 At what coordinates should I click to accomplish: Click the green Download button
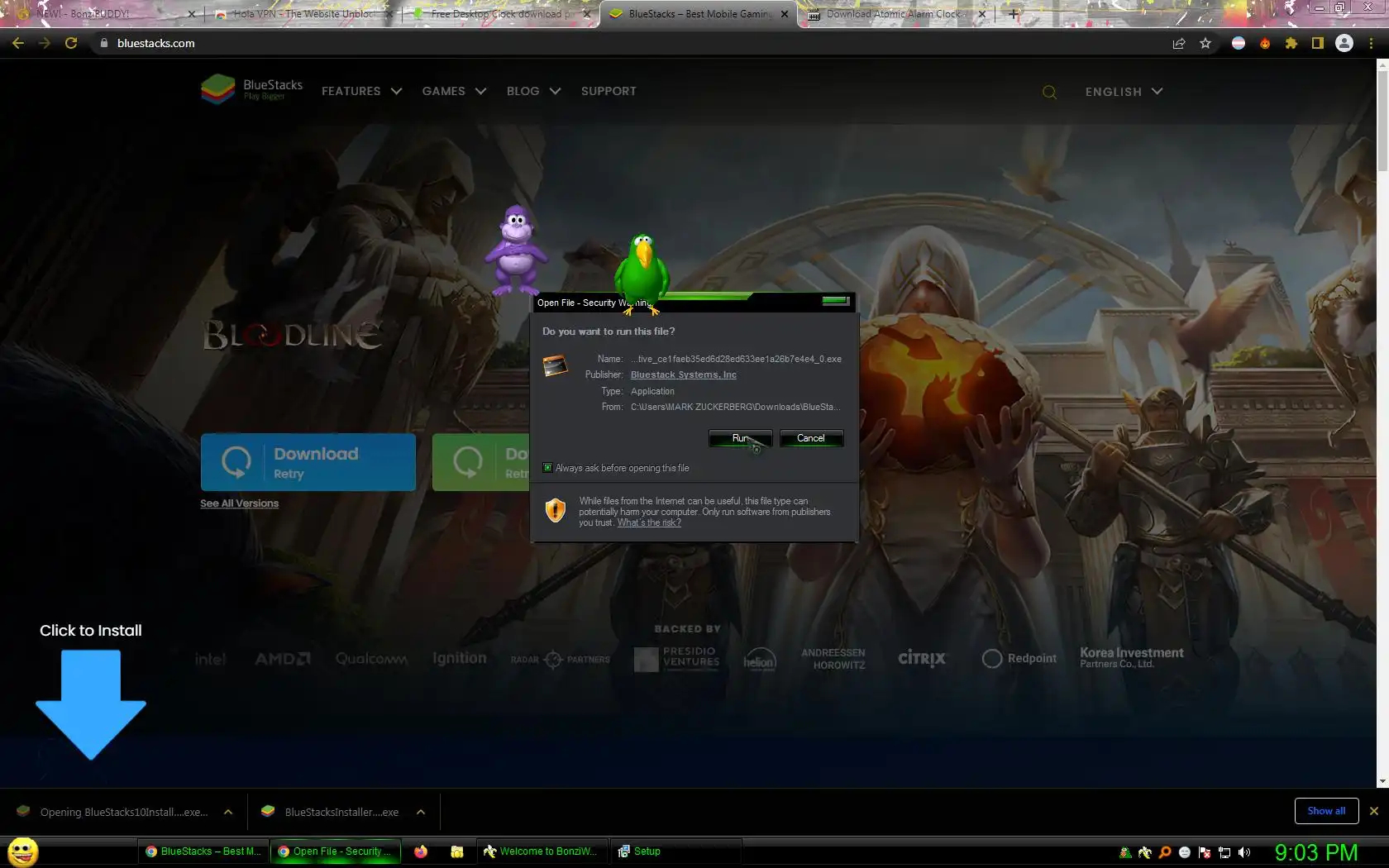(x=480, y=462)
